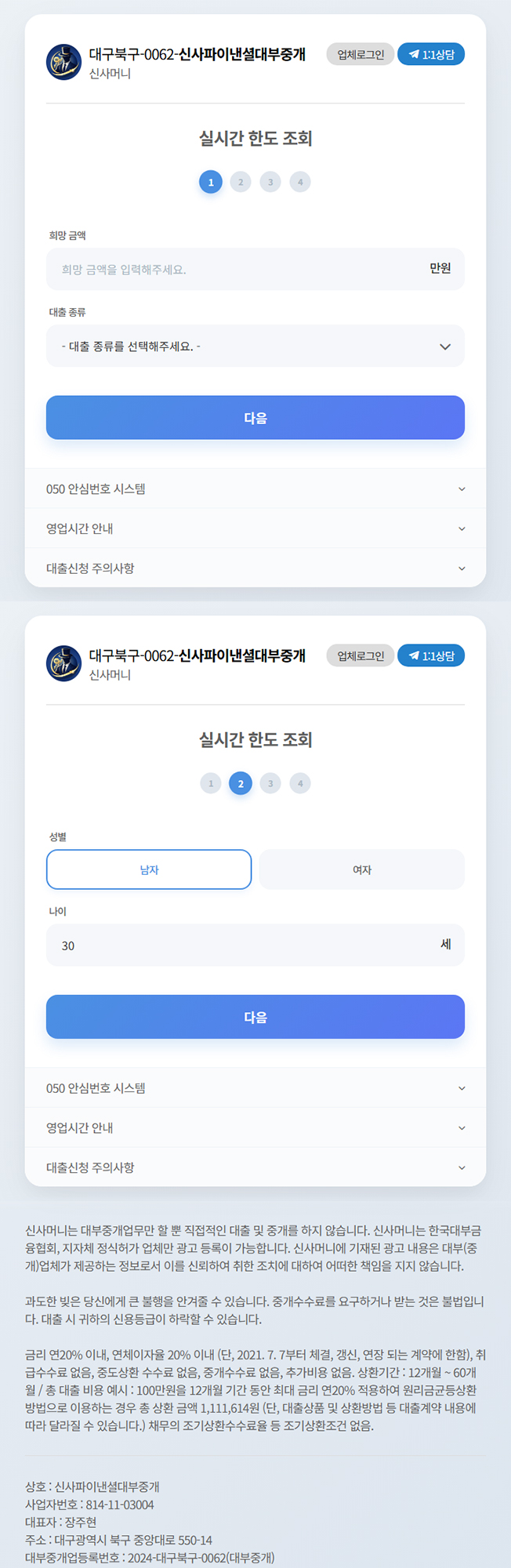Expand 영업시간 안내 below the age form
511x1568 pixels.
click(255, 1128)
